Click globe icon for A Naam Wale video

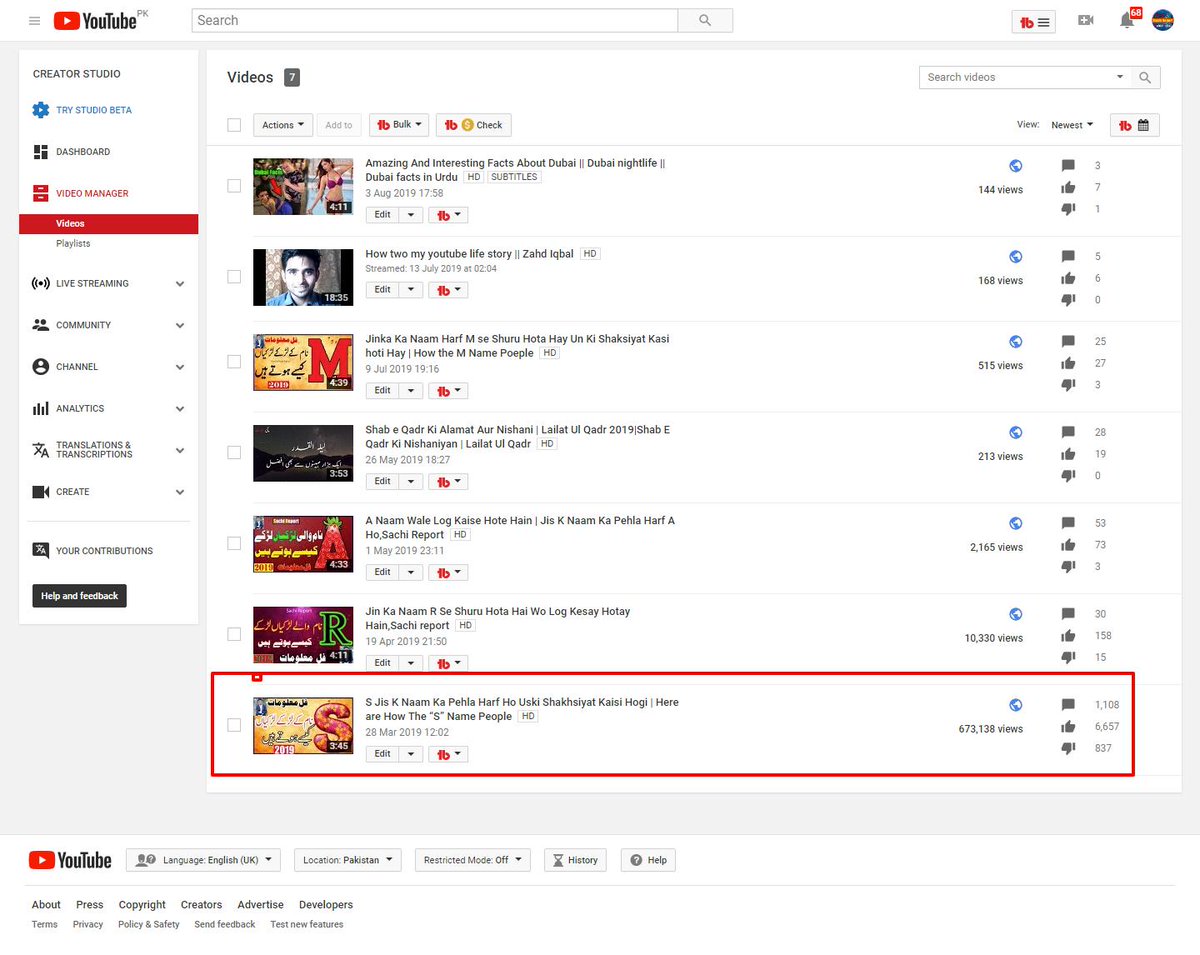[x=1016, y=523]
